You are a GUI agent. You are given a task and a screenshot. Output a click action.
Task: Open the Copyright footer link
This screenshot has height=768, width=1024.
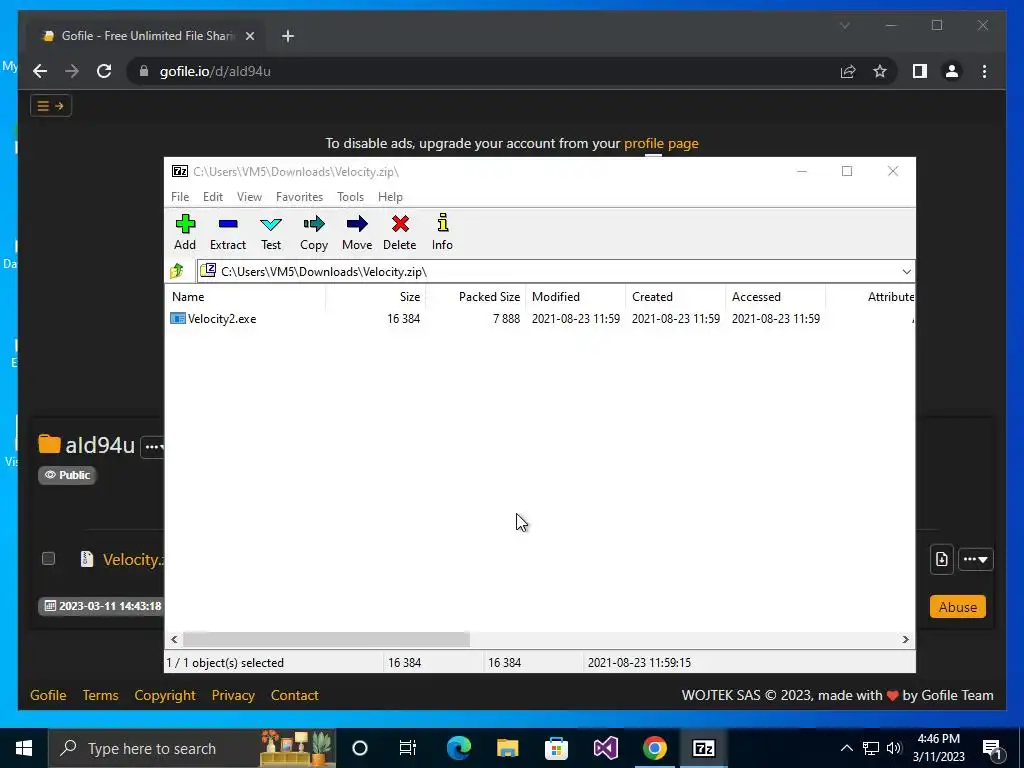pyautogui.click(x=165, y=696)
